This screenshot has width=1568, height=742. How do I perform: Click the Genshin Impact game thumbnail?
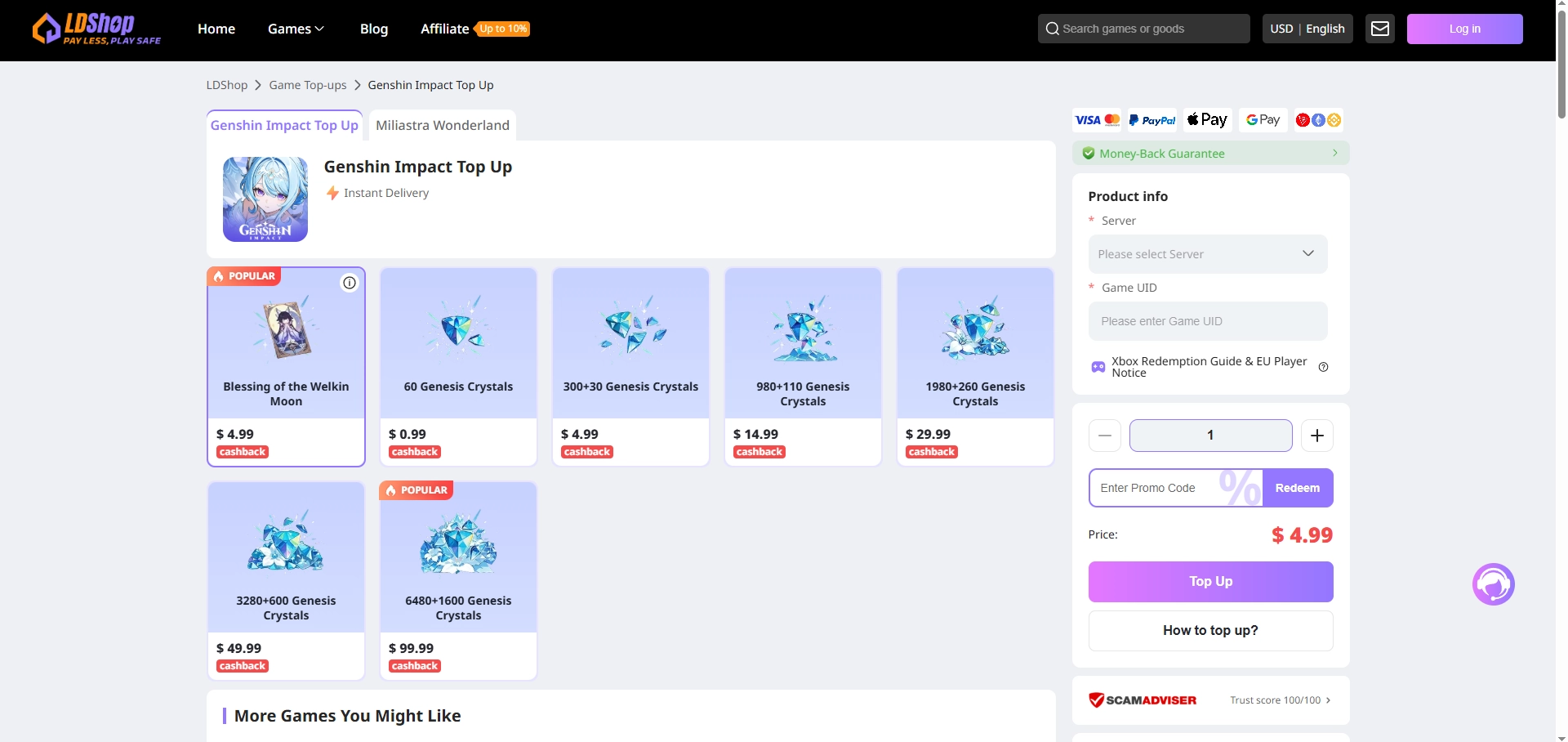coord(265,199)
